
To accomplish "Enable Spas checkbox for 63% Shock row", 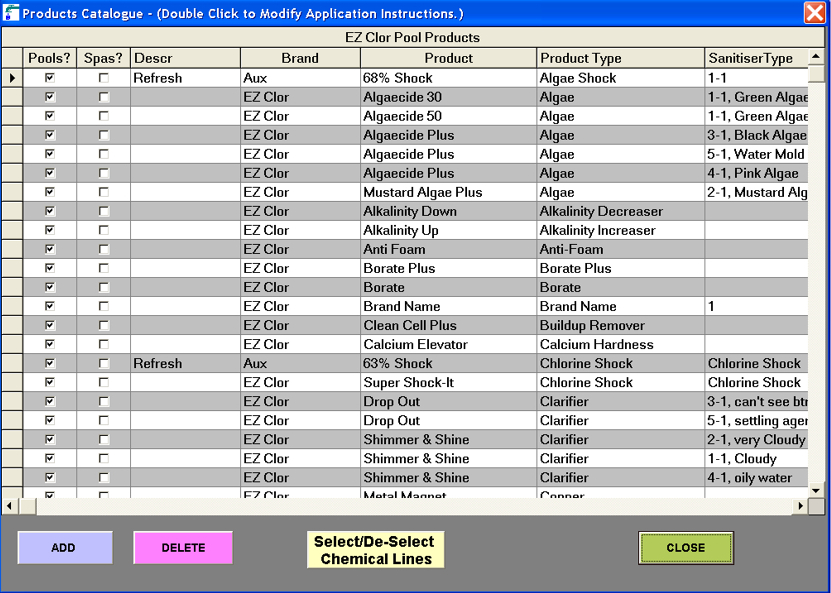I will [x=104, y=363].
